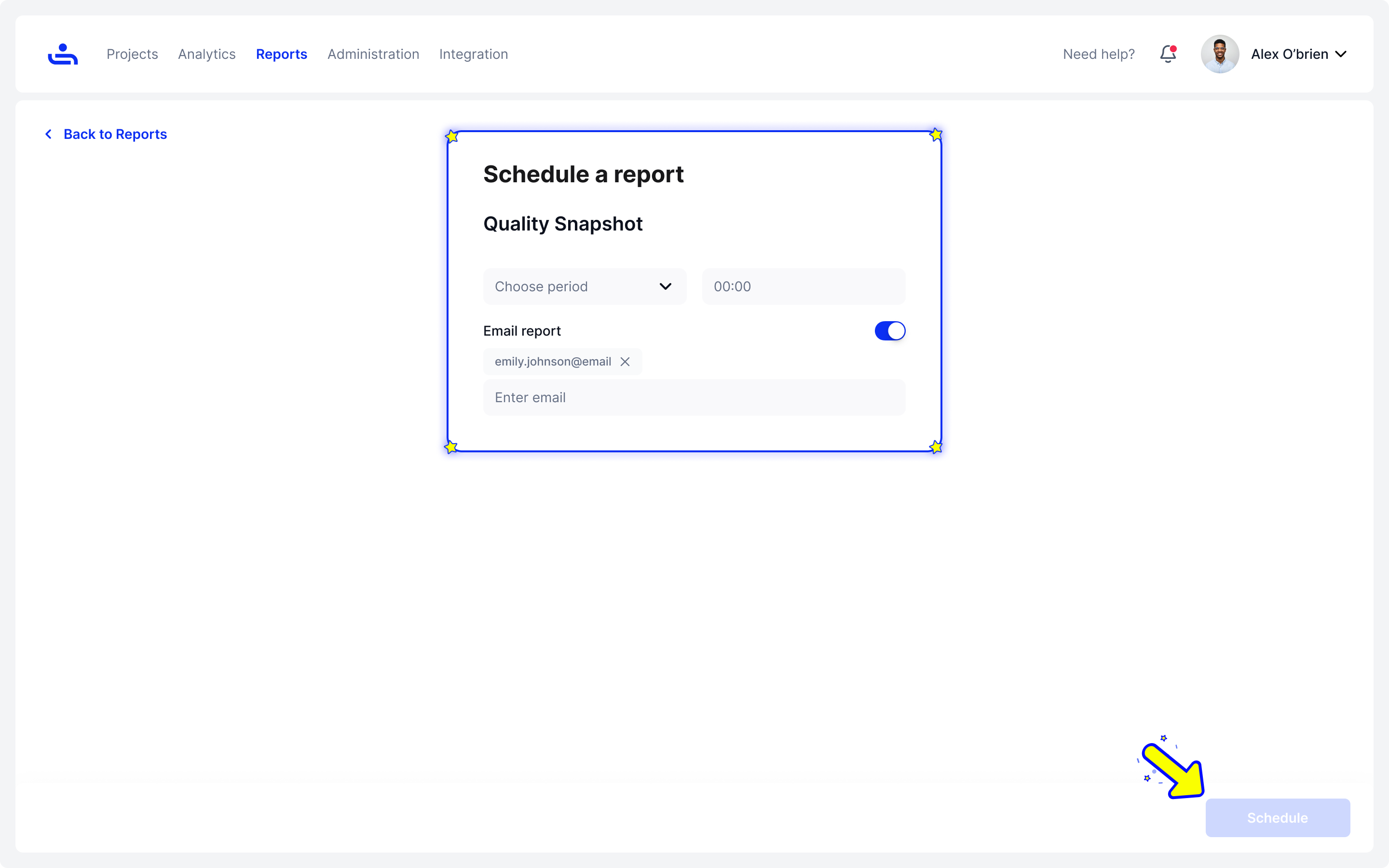Viewport: 1389px width, 868px height.
Task: Open the Choose period dropdown
Action: [x=584, y=286]
